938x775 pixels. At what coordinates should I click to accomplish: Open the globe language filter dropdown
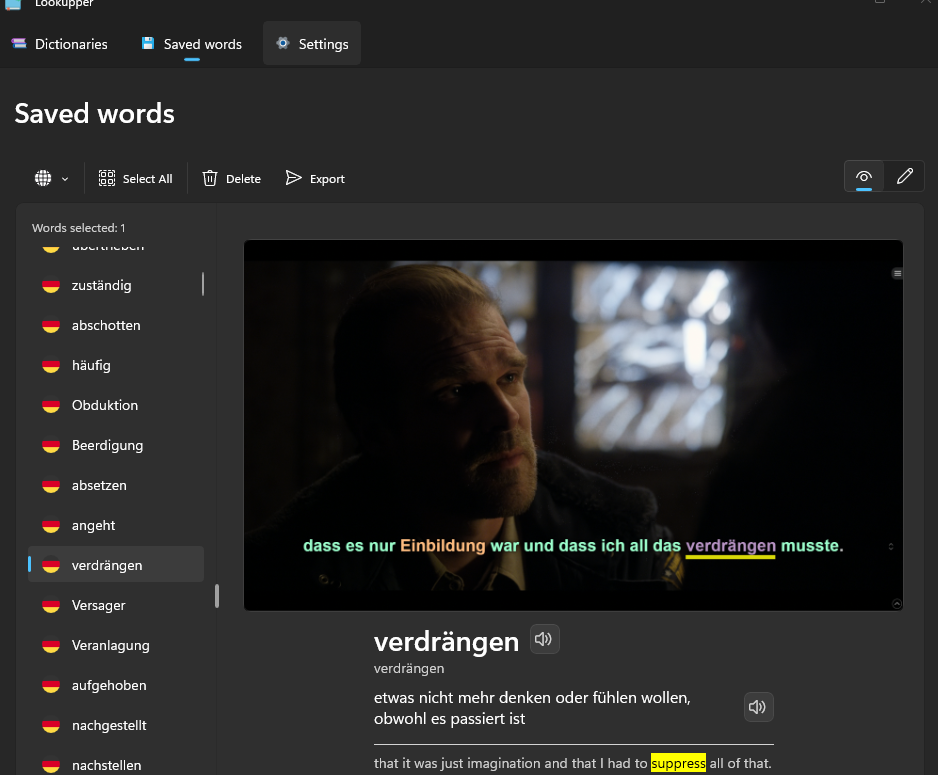coord(51,178)
